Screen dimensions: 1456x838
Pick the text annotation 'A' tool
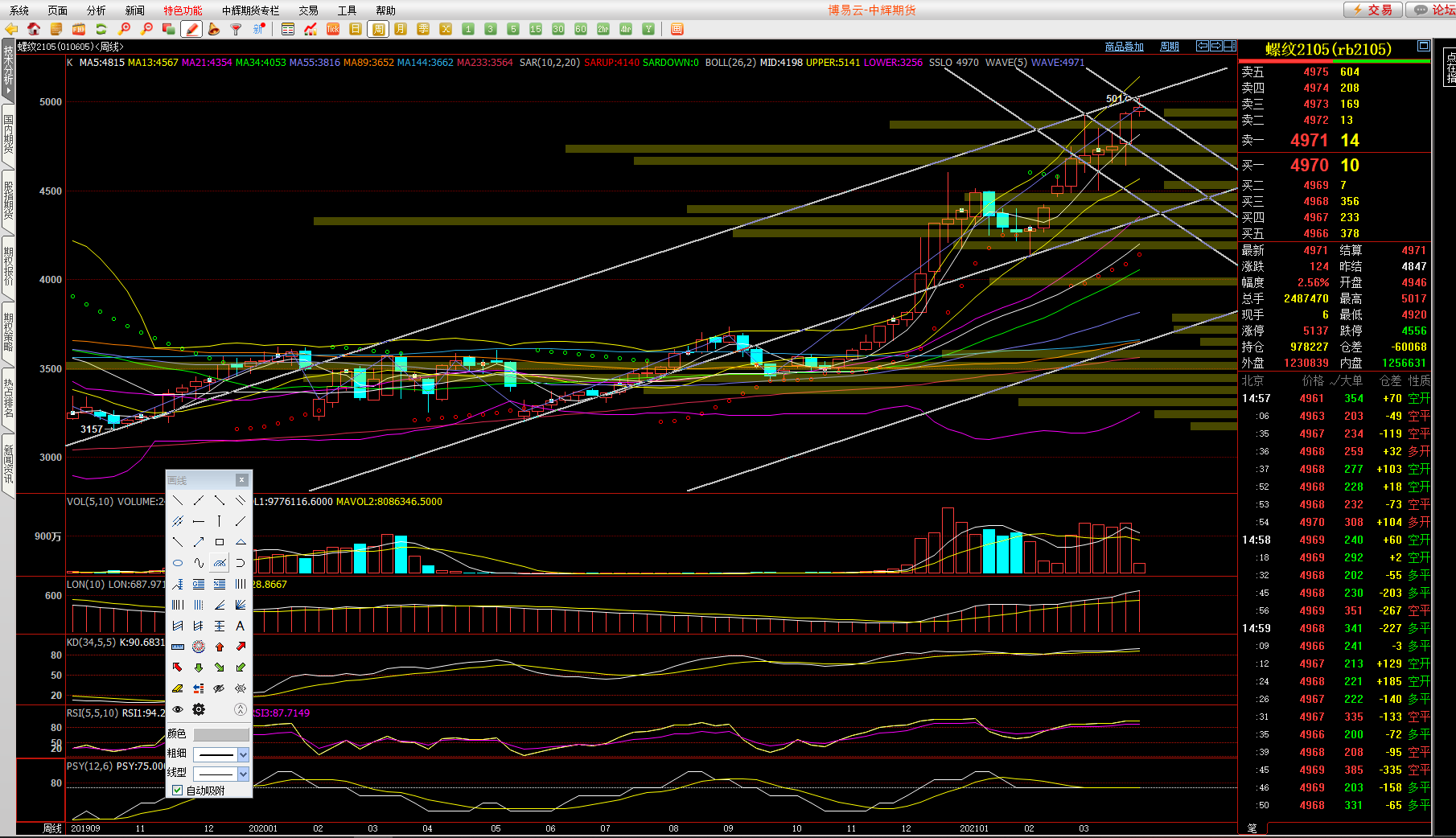[240, 626]
